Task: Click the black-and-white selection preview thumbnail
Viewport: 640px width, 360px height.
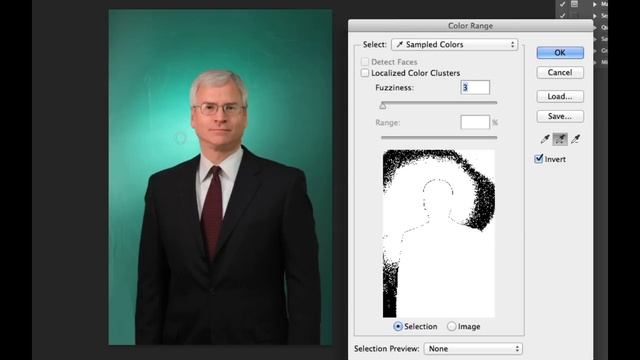Action: click(439, 233)
